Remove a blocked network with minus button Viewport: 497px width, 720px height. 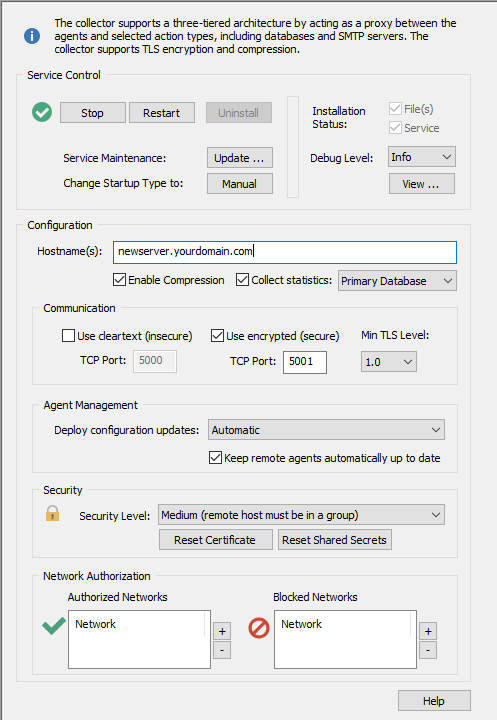428,650
